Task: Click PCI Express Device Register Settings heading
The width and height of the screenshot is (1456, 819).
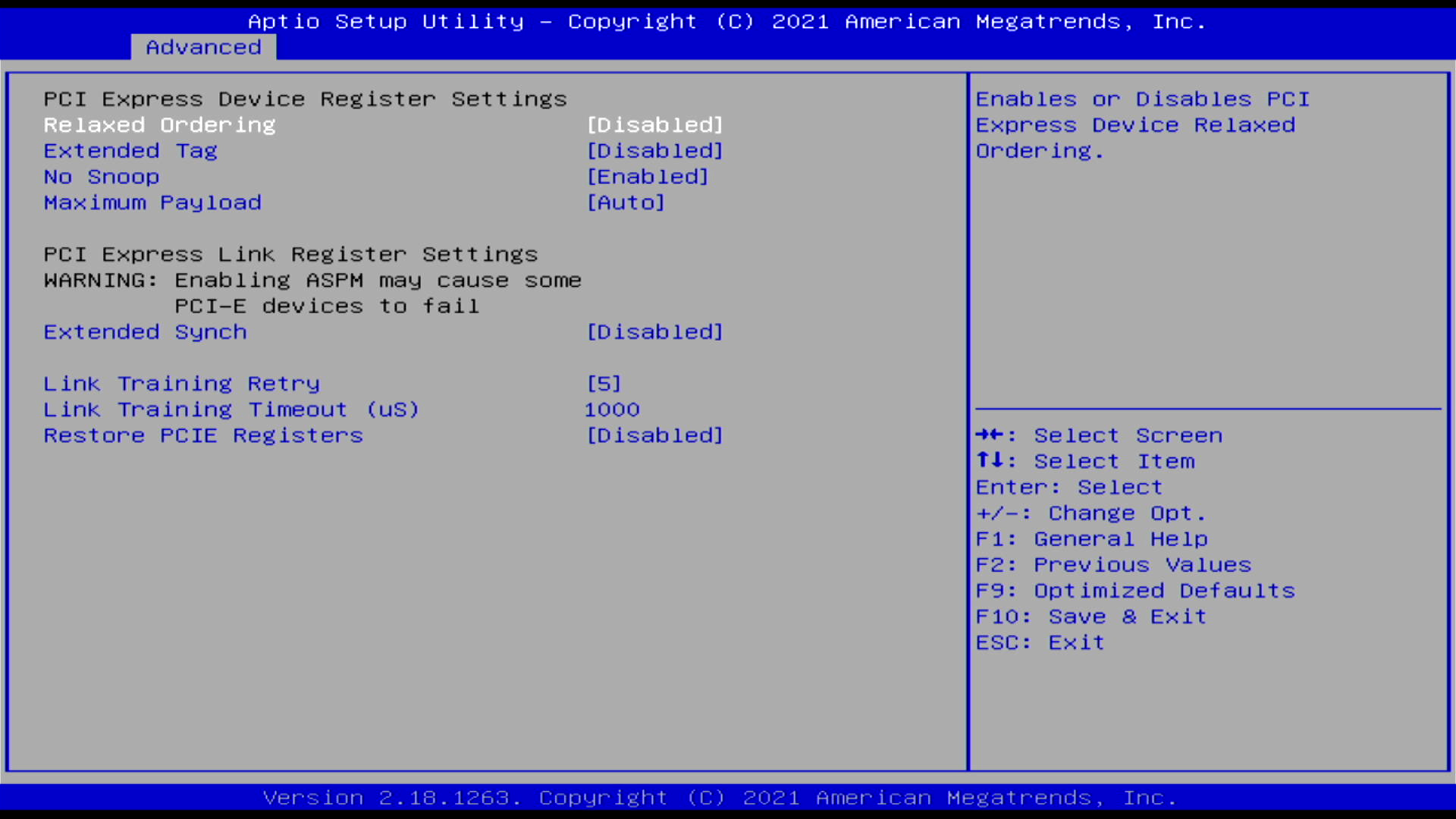Action: [x=305, y=99]
